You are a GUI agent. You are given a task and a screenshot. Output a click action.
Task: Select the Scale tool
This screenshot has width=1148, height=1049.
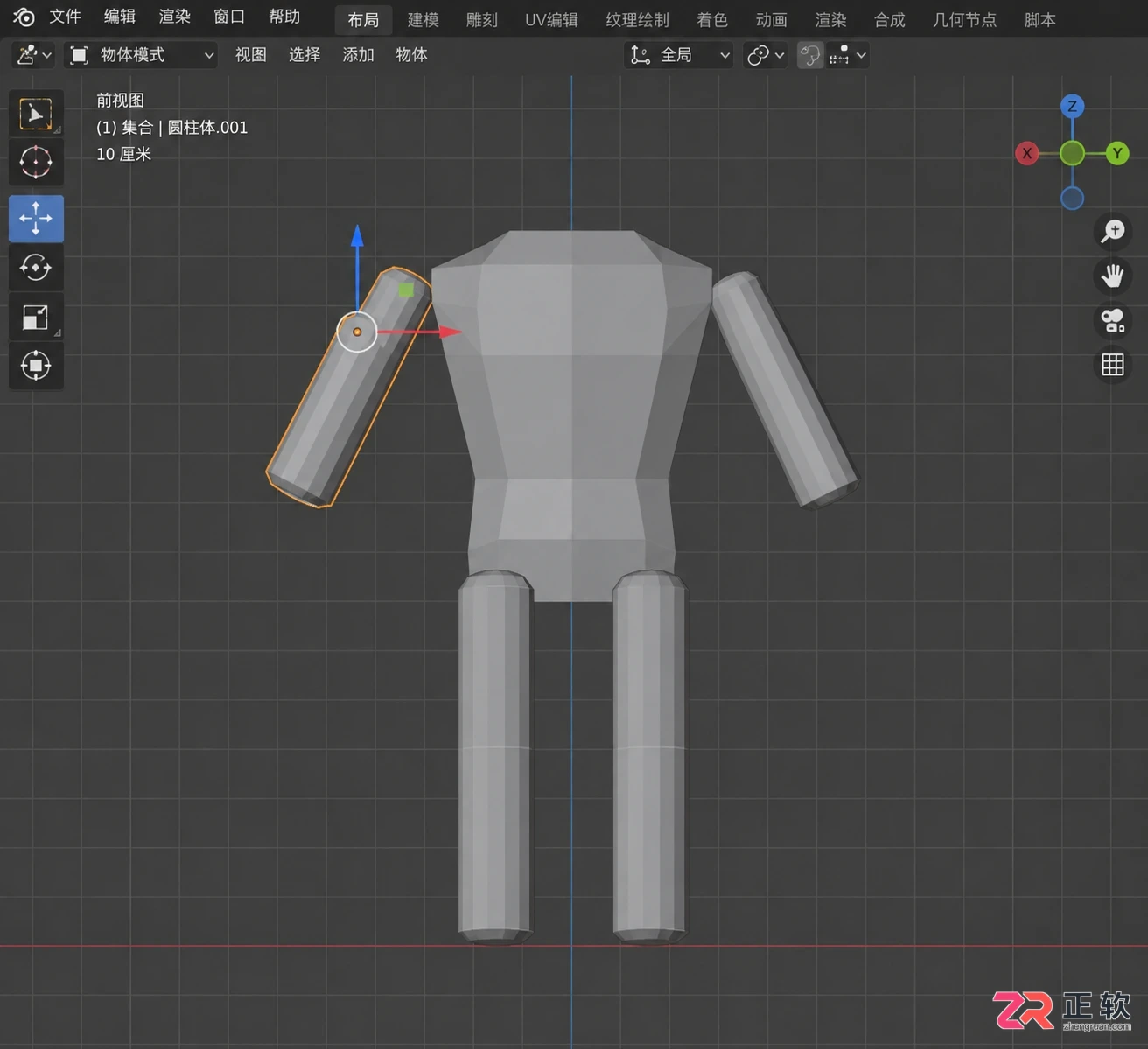[36, 317]
